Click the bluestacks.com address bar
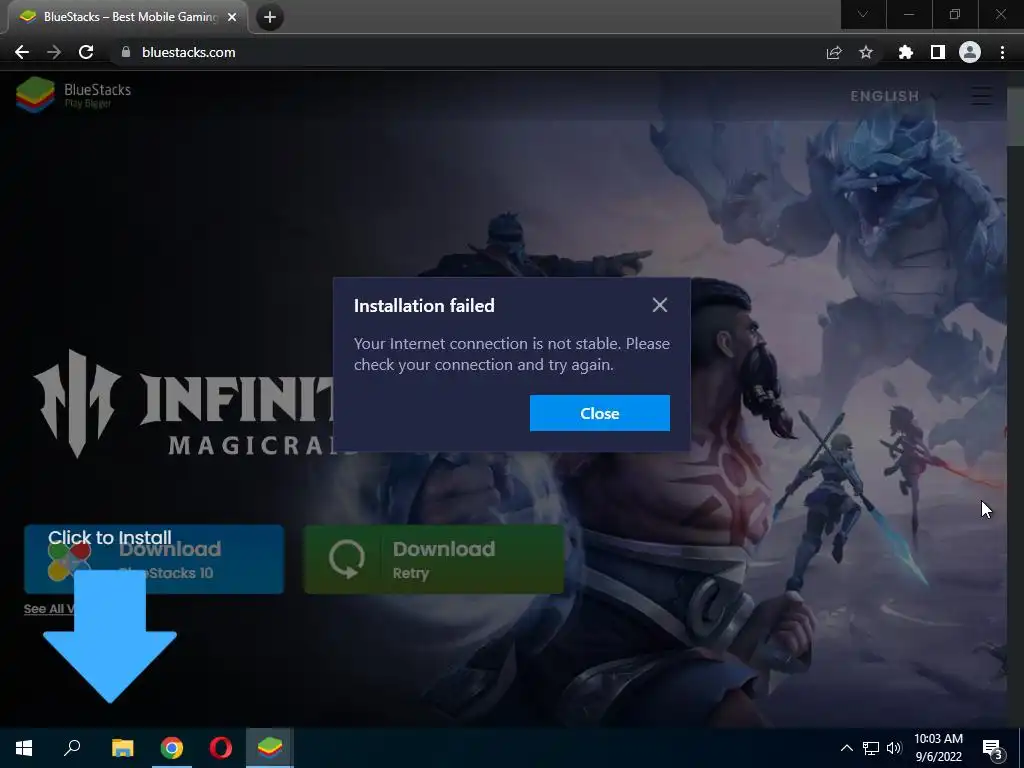 470,52
